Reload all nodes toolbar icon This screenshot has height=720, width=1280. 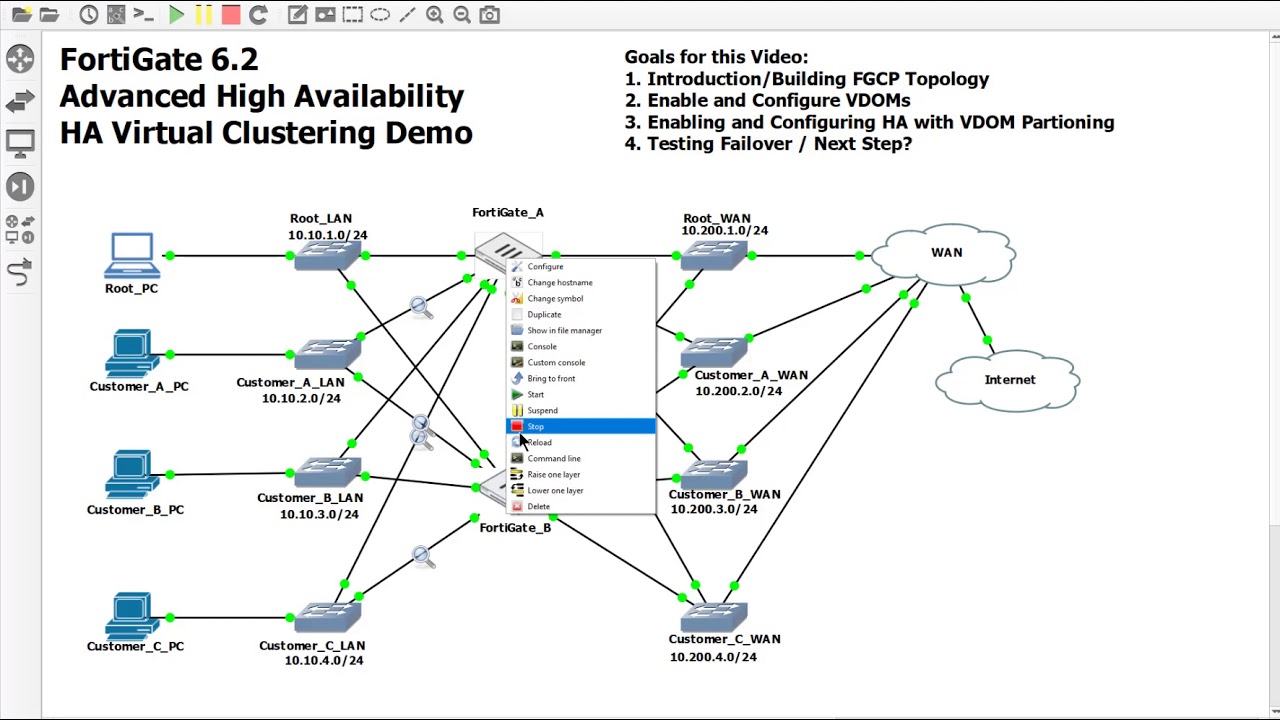click(258, 15)
